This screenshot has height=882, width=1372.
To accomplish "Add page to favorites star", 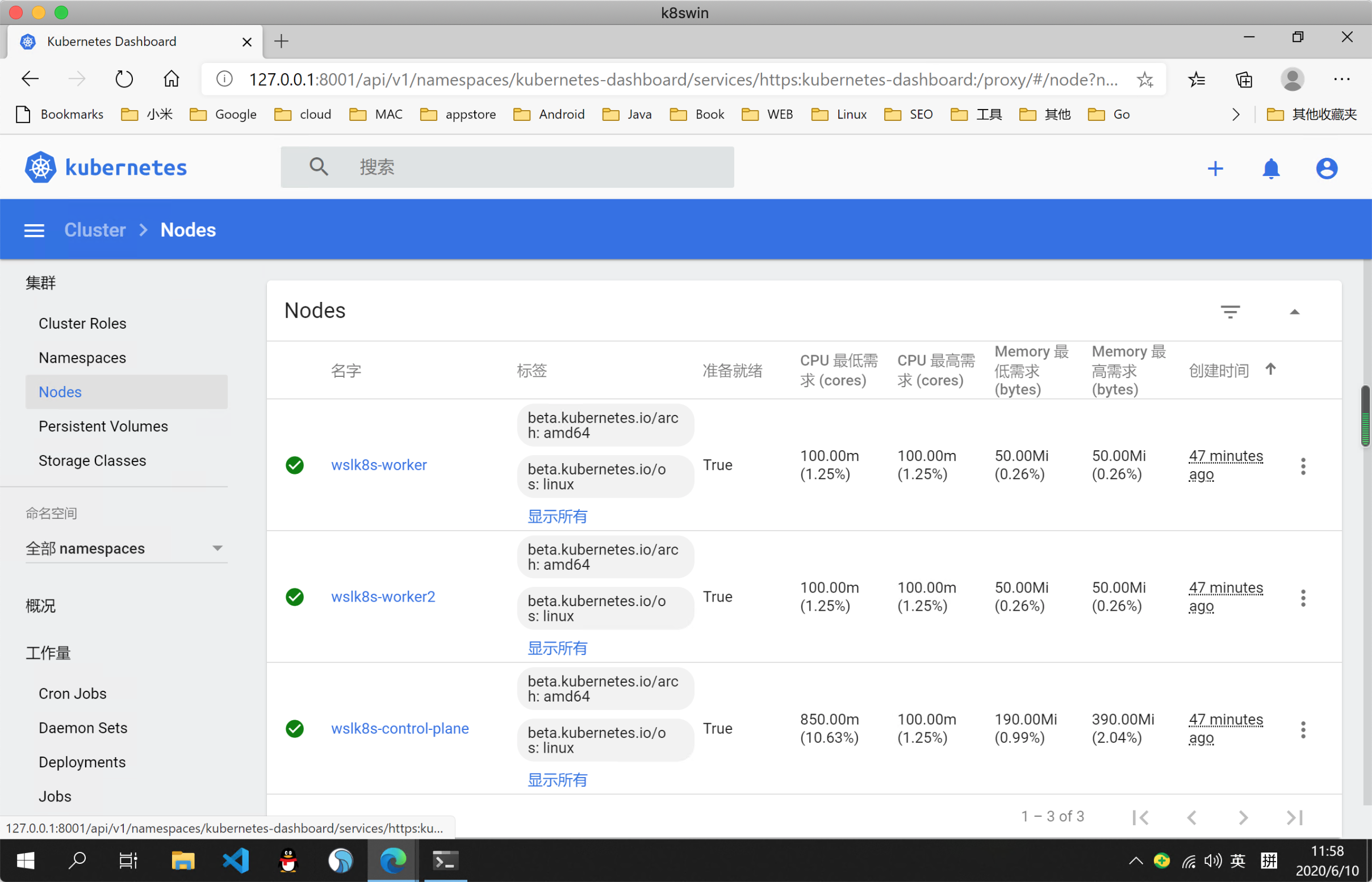I will [x=1145, y=79].
